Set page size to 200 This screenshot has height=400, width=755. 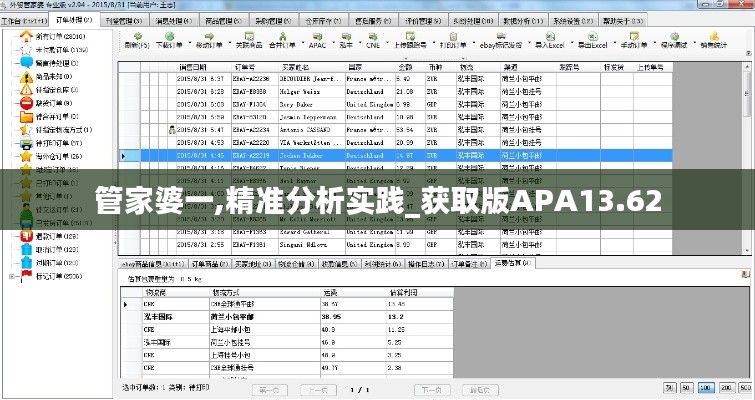click(x=726, y=387)
